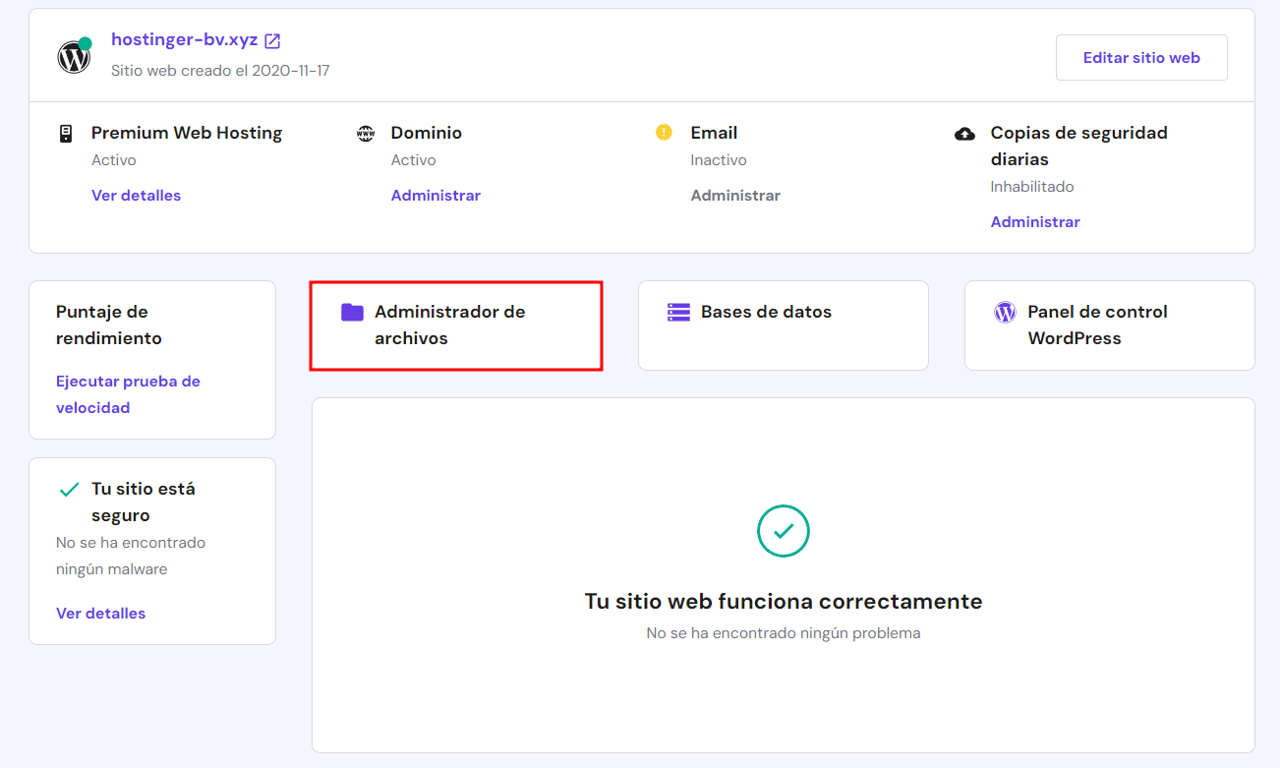Screen dimensions: 1280x768
Task: Select the WordPress icon for Panel de control
Action: (x=1004, y=312)
